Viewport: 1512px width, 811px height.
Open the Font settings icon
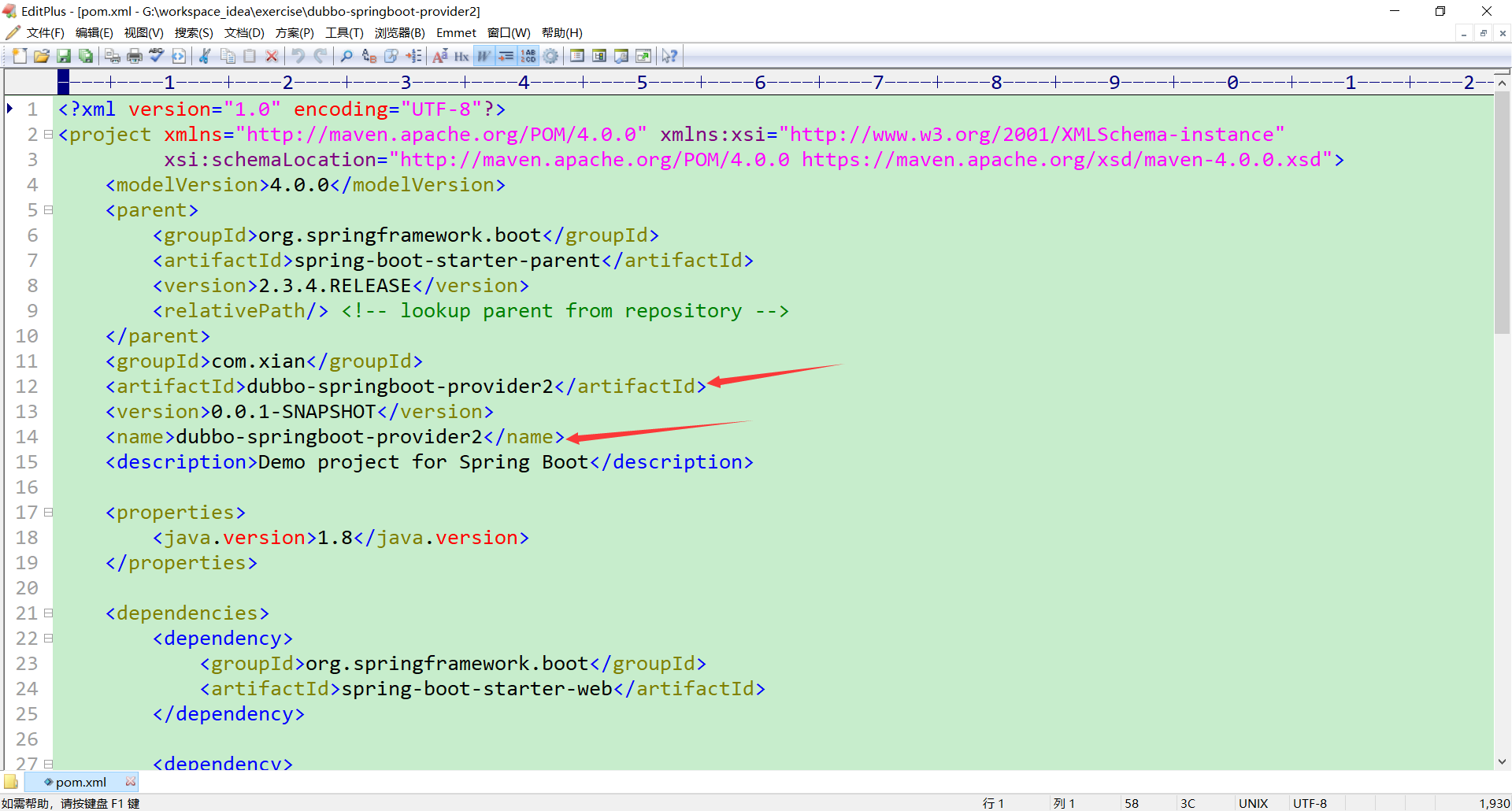440,56
